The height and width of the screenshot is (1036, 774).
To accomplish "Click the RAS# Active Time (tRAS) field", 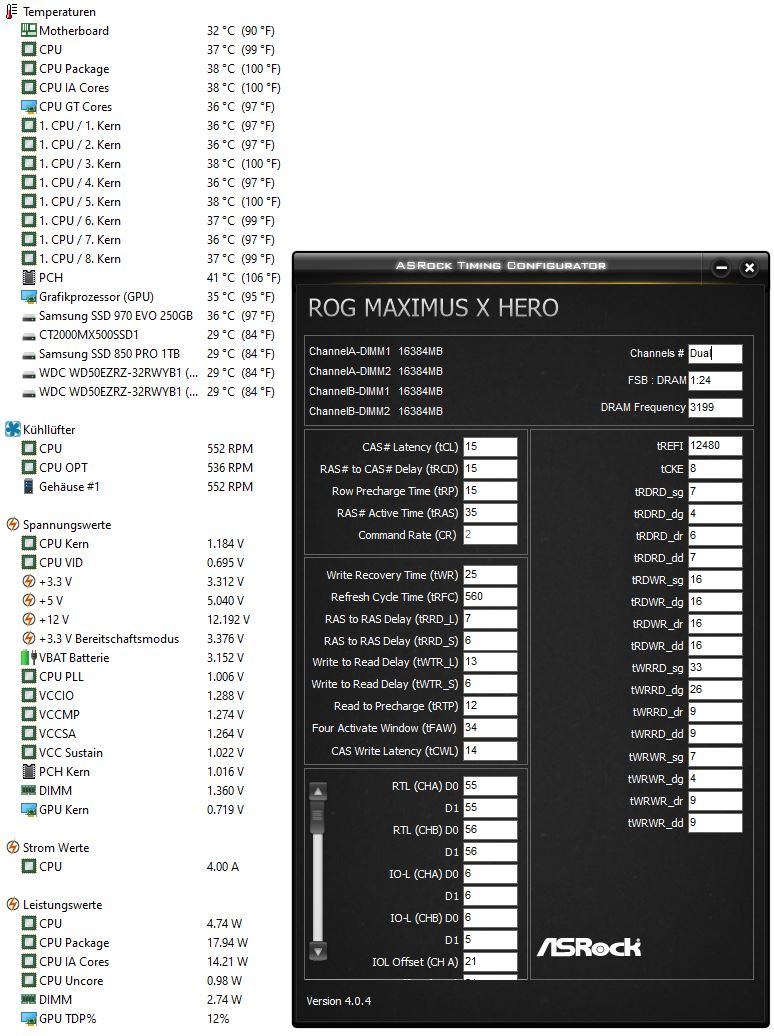I will (x=490, y=513).
